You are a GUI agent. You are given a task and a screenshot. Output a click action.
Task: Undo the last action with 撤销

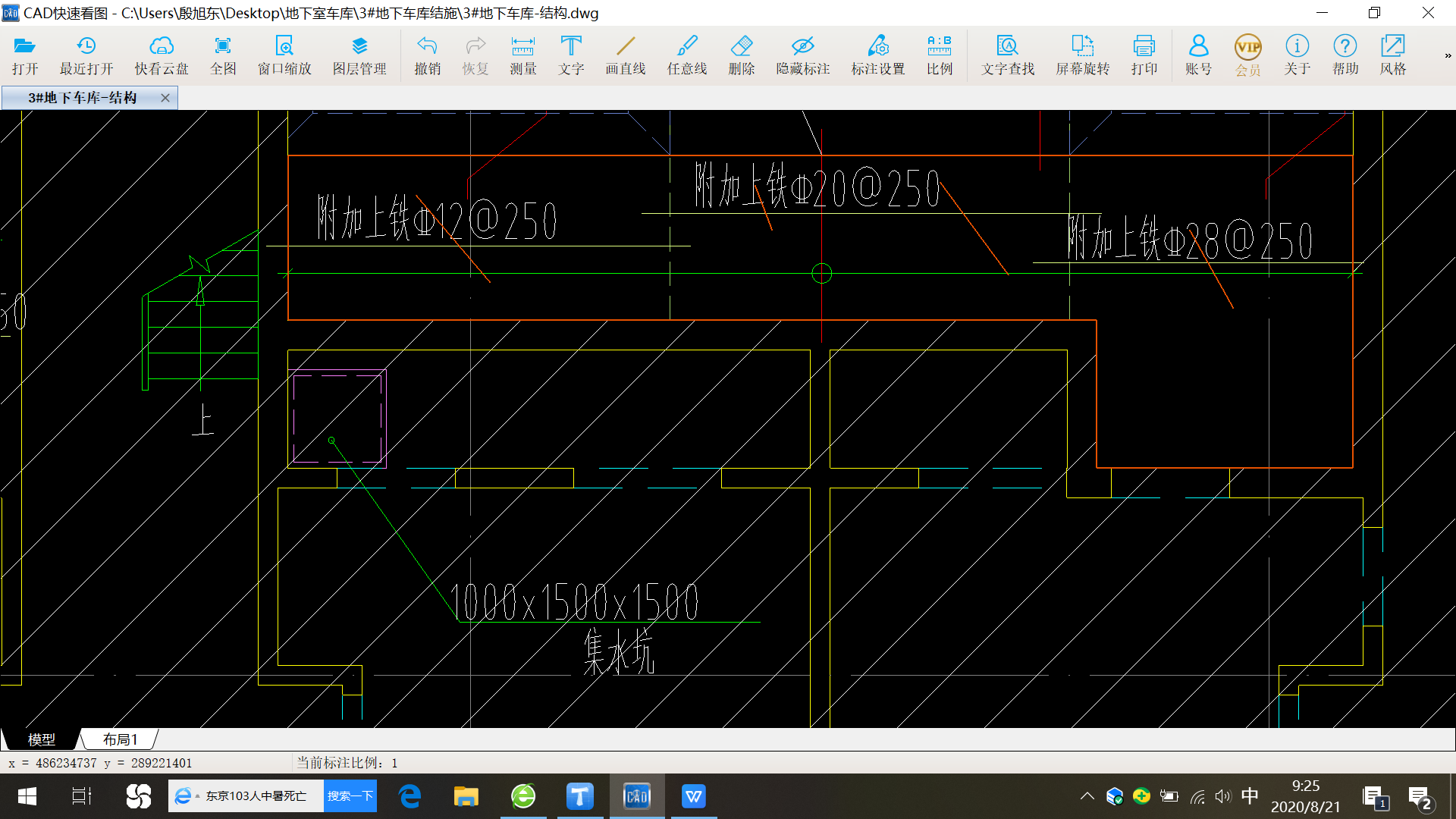[x=428, y=55]
